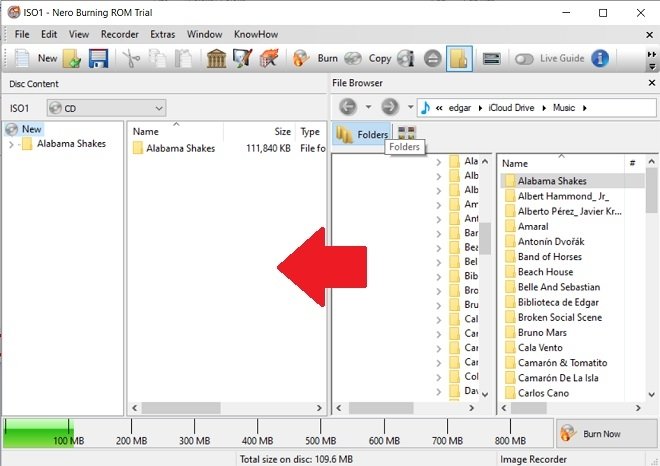Expand the Bib folder in folder tree
The image size is (660, 466).
(439, 277)
